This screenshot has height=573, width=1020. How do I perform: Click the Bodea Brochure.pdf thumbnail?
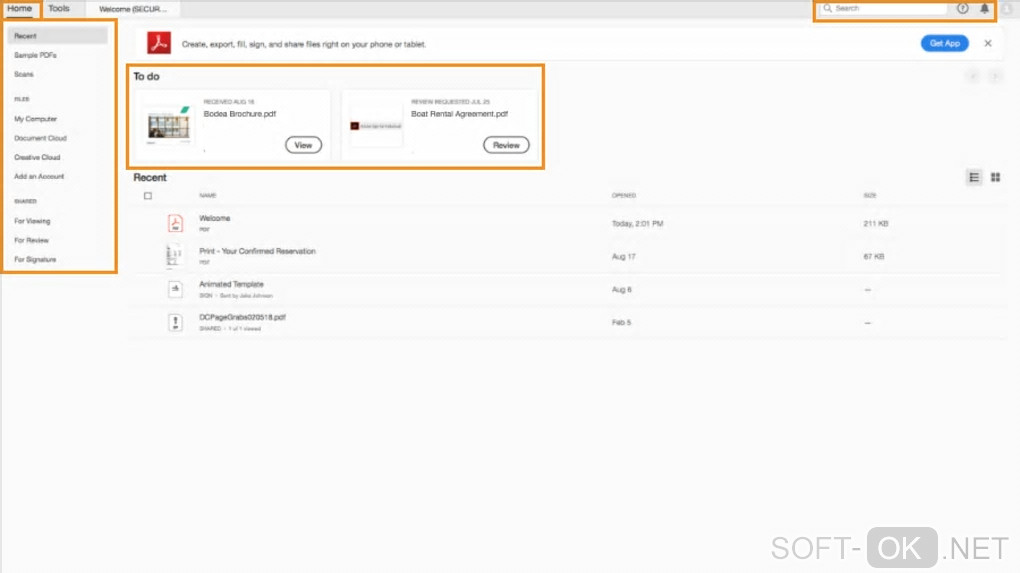(168, 124)
